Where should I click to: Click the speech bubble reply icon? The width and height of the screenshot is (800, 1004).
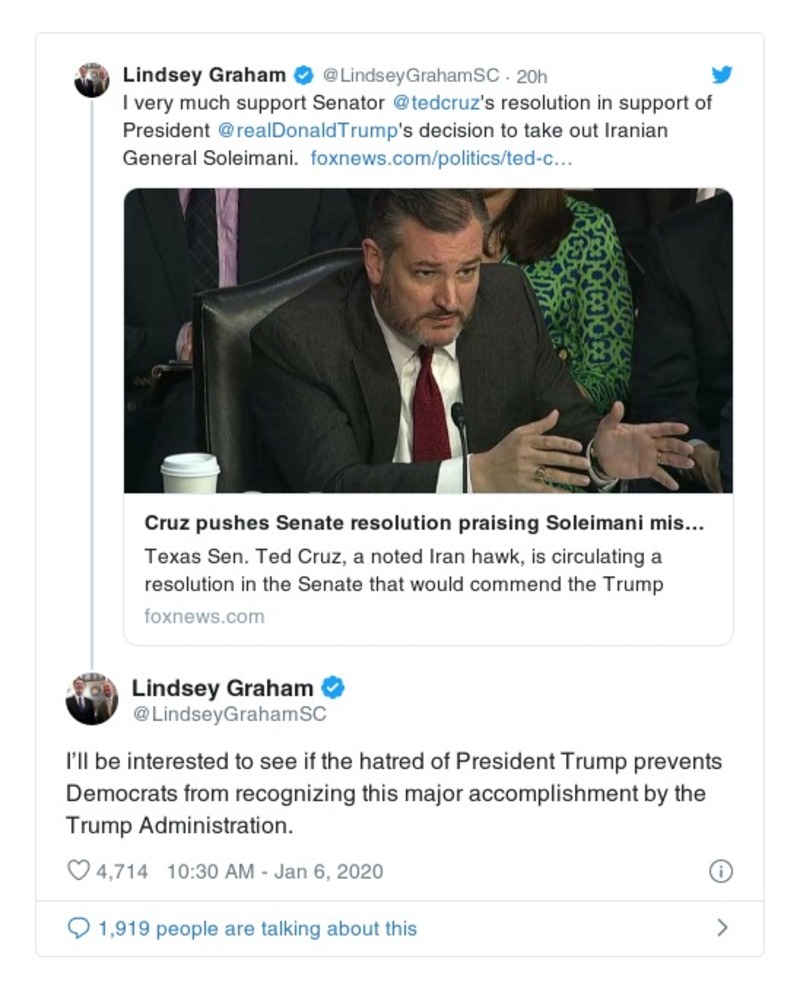(78, 929)
